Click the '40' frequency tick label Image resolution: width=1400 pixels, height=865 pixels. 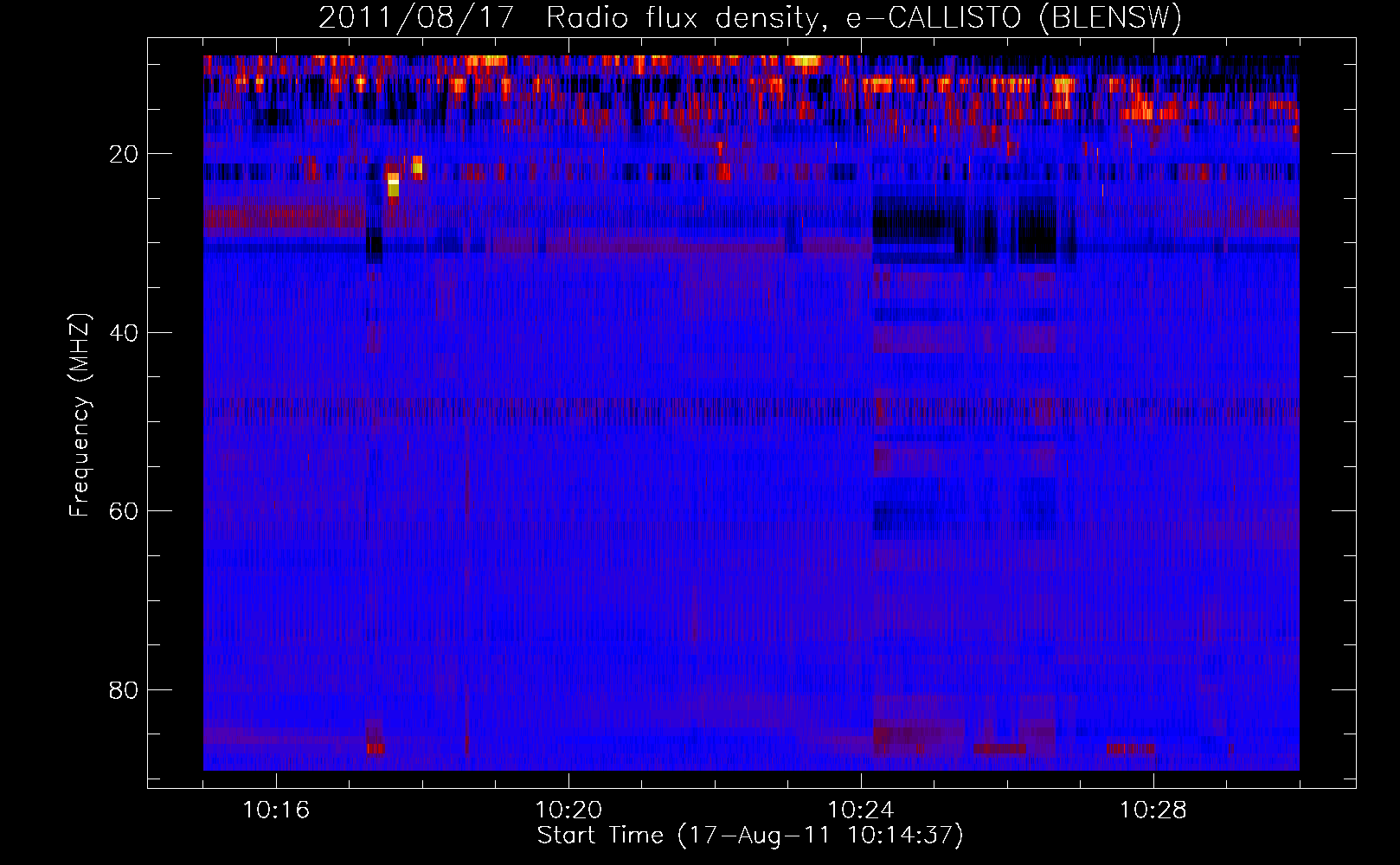coord(125,333)
